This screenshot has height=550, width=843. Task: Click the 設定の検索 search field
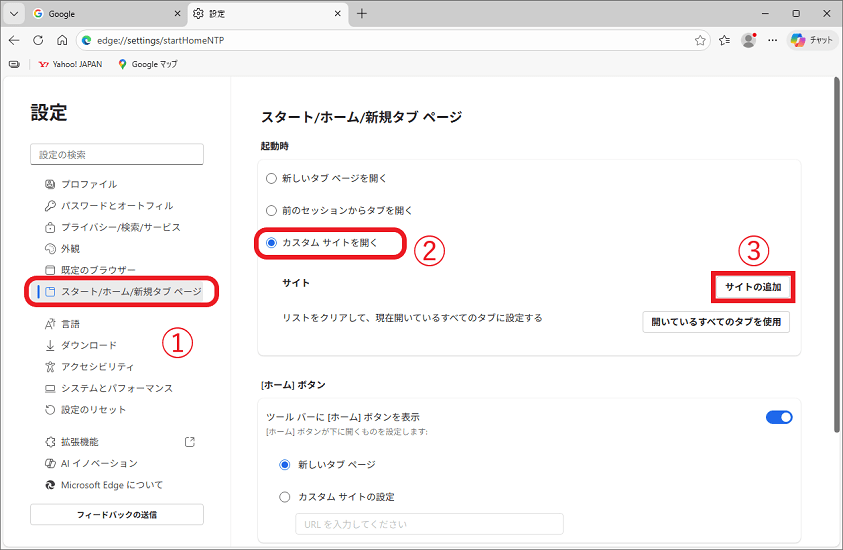click(x=117, y=154)
